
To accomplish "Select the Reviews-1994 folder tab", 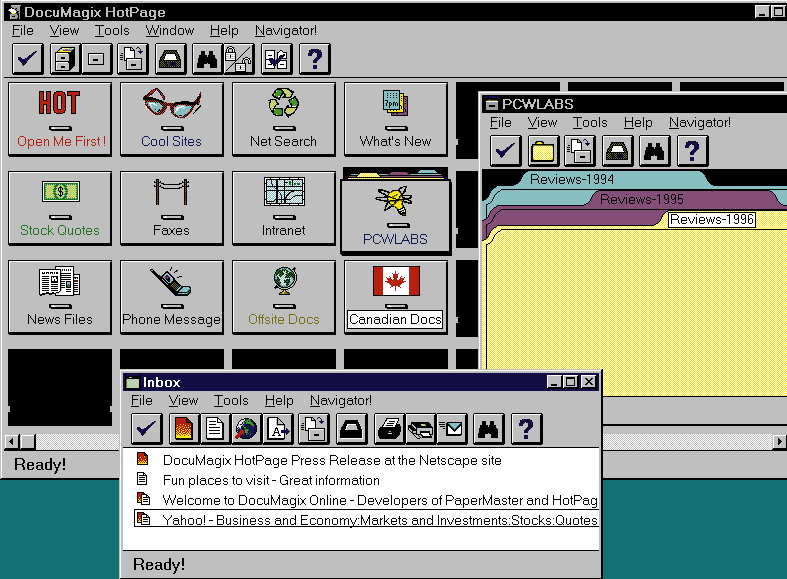I will [572, 180].
